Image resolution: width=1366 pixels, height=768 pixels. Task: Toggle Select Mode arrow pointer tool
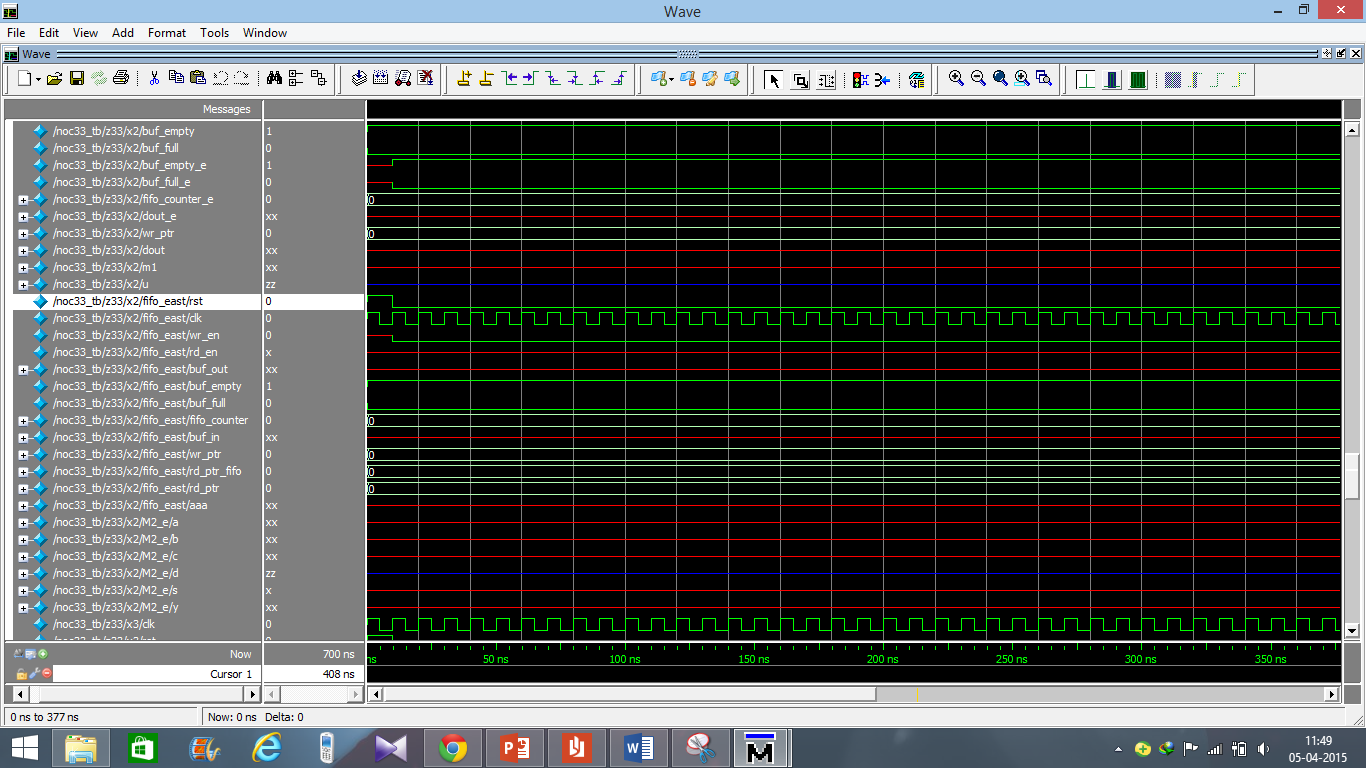pos(773,79)
